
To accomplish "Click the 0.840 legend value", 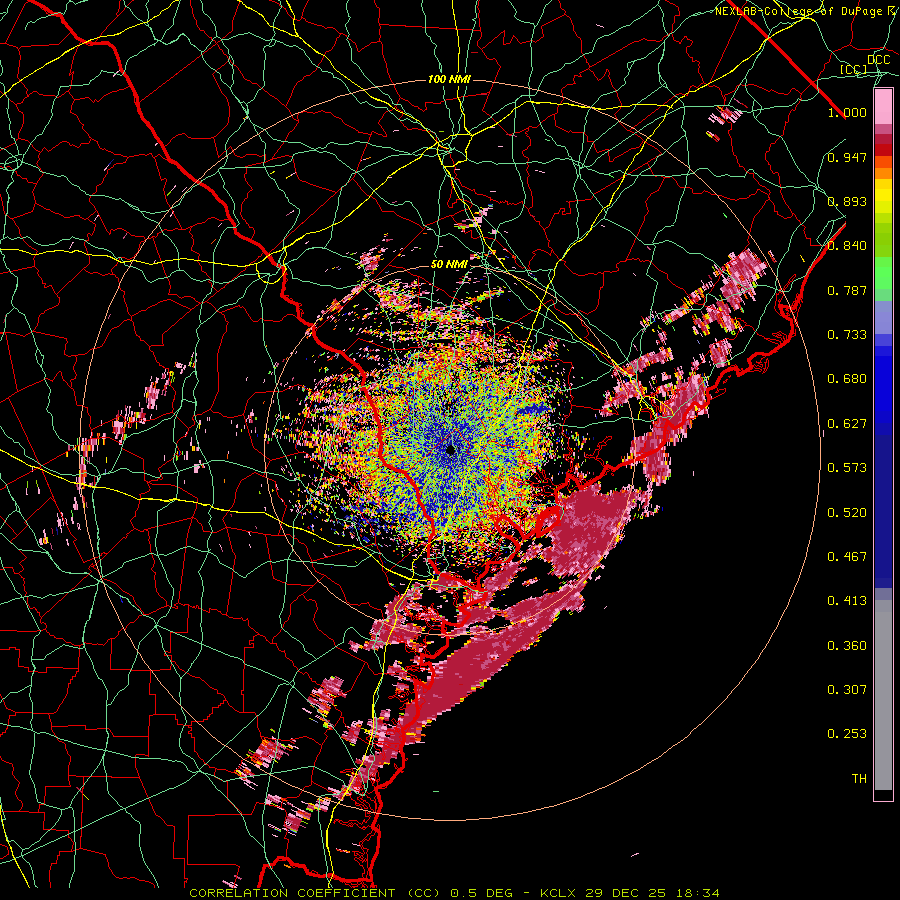I will (847, 246).
